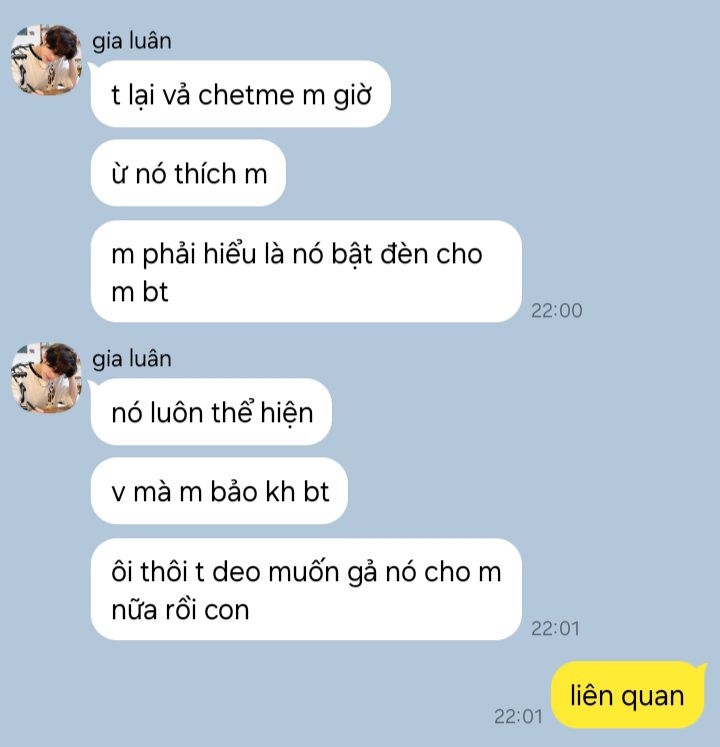Select message "ôi thôi t deo muốn gả"
Viewport: 720px width, 747px height.
pos(306,589)
